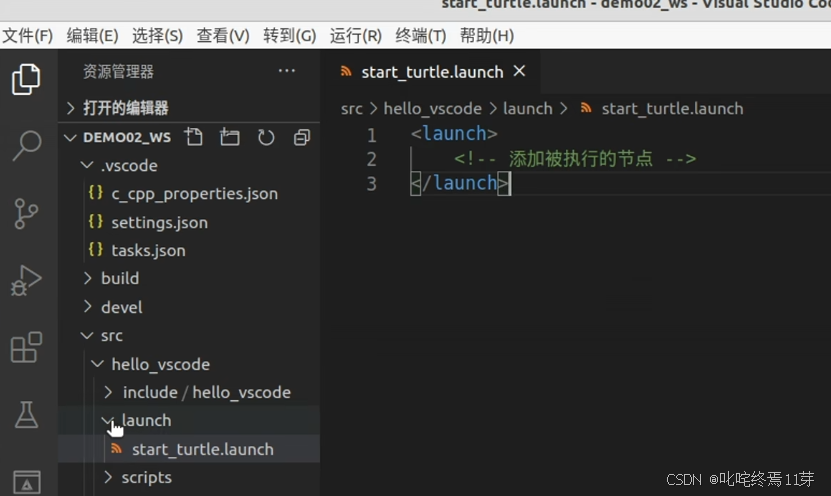The width and height of the screenshot is (831, 496).
Task: Click New File icon in DEMO02_WS header
Action: 193,137
